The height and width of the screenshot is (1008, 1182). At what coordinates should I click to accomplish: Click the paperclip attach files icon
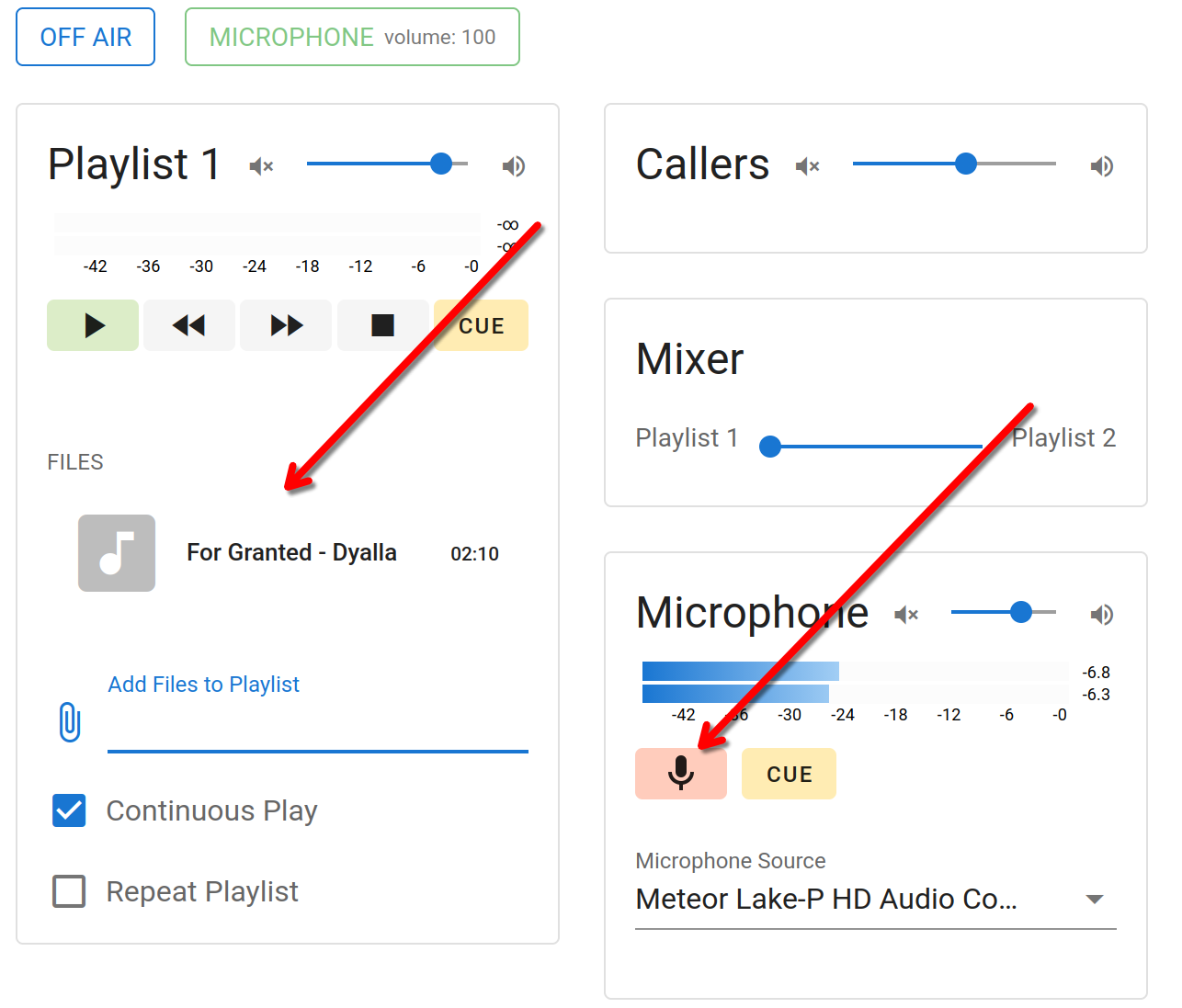point(70,721)
